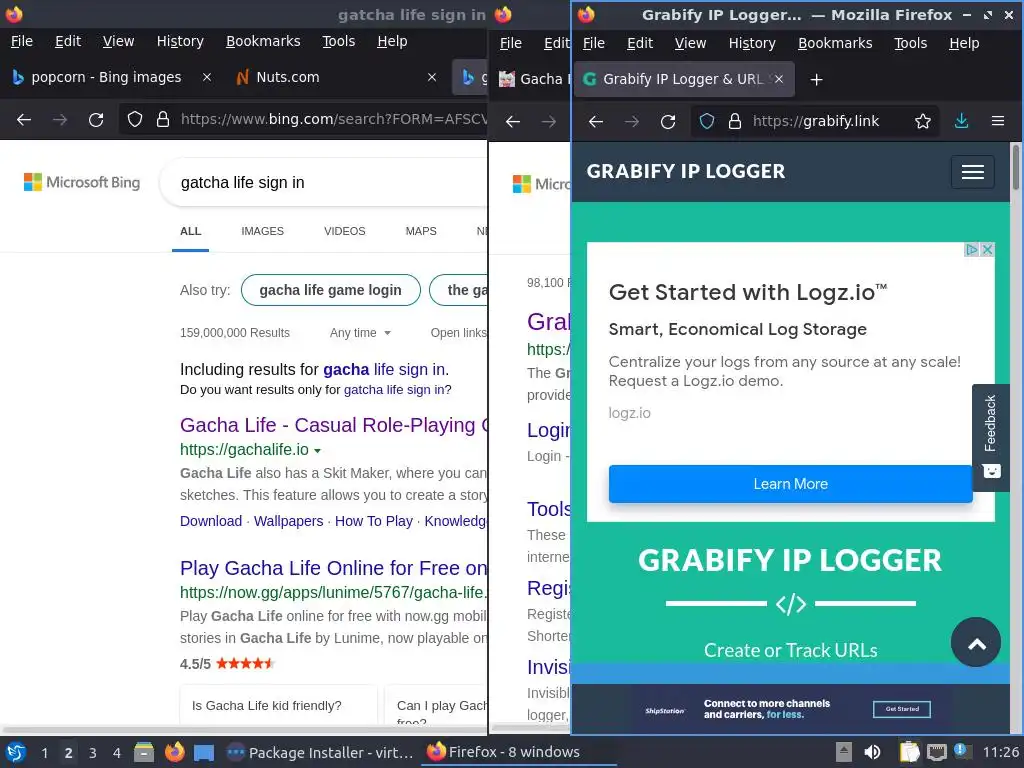Viewport: 1024px width, 768px height.
Task: Open Gacha Life - Casual Role-Playing result
Action: [334, 425]
